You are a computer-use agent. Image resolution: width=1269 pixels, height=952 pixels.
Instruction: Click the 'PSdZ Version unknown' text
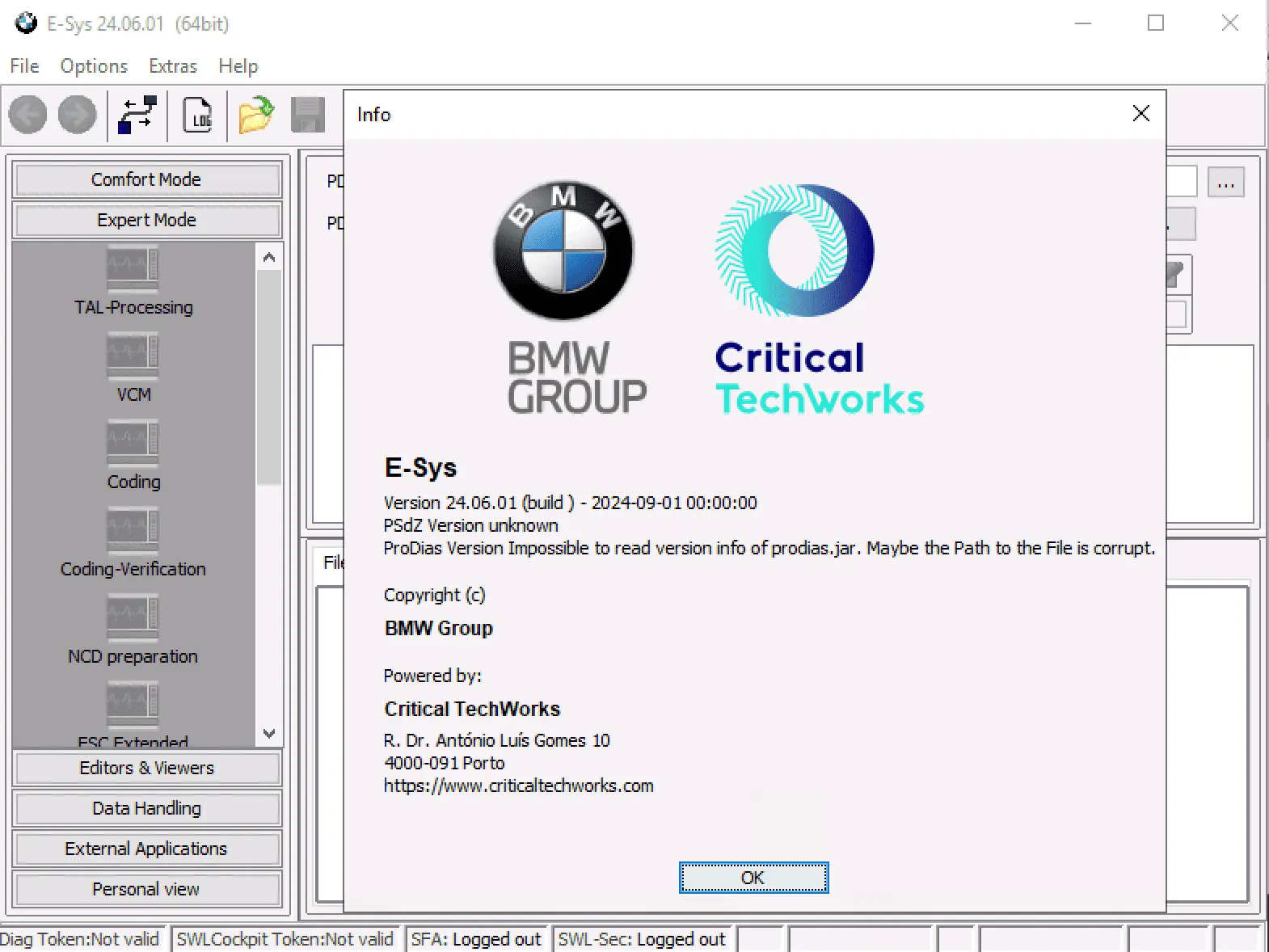471,525
